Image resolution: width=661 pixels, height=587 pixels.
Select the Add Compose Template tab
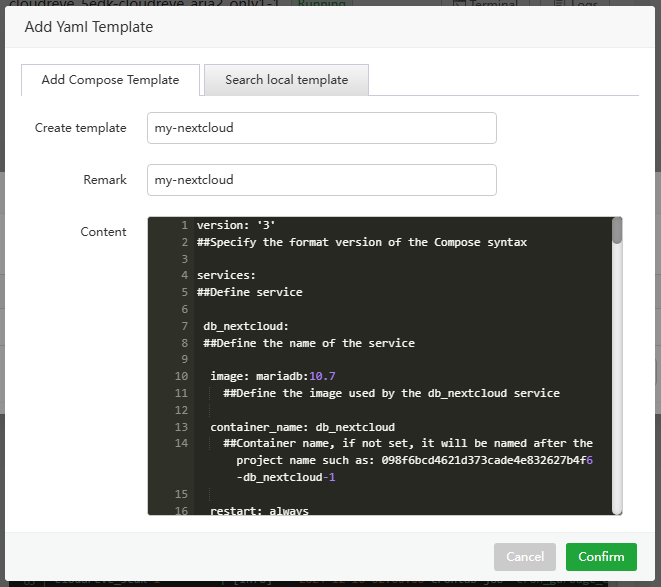(x=110, y=80)
